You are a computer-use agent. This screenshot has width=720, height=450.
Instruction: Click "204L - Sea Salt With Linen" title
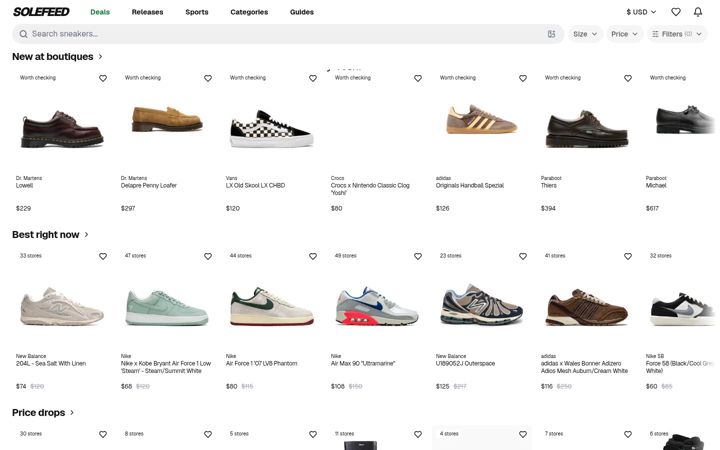(x=51, y=363)
